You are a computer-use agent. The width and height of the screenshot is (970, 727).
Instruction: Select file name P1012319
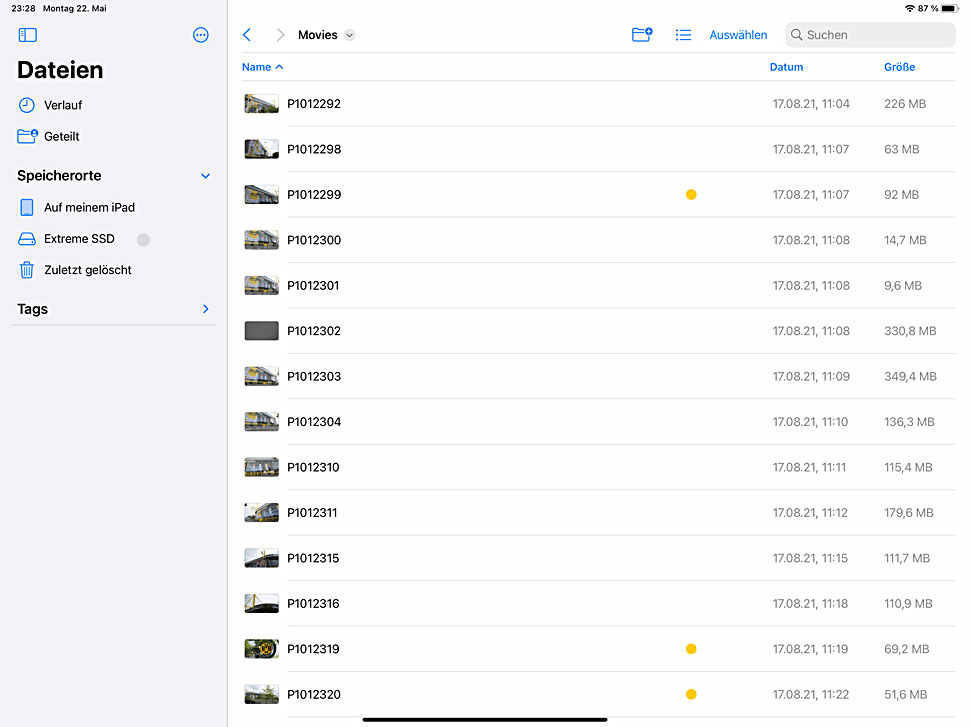(313, 649)
